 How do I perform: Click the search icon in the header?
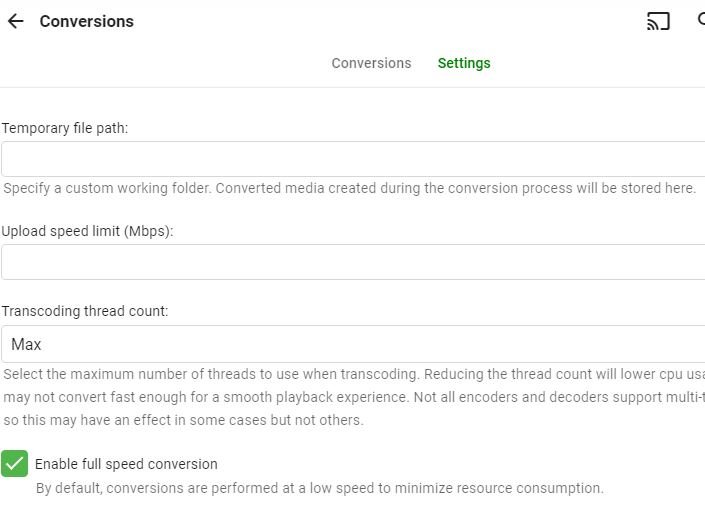(x=700, y=20)
